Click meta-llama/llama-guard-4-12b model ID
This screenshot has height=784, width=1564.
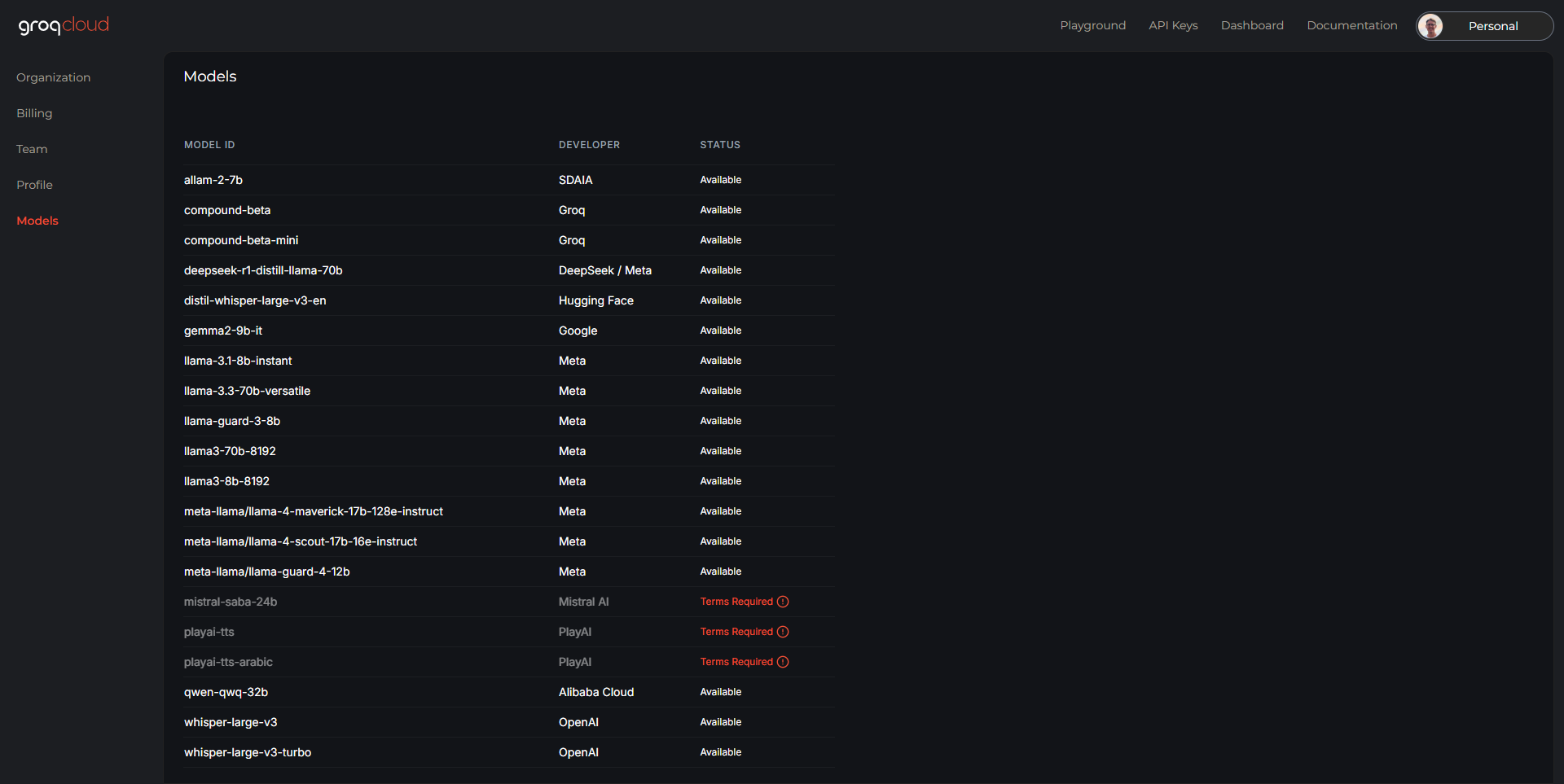pyautogui.click(x=267, y=572)
